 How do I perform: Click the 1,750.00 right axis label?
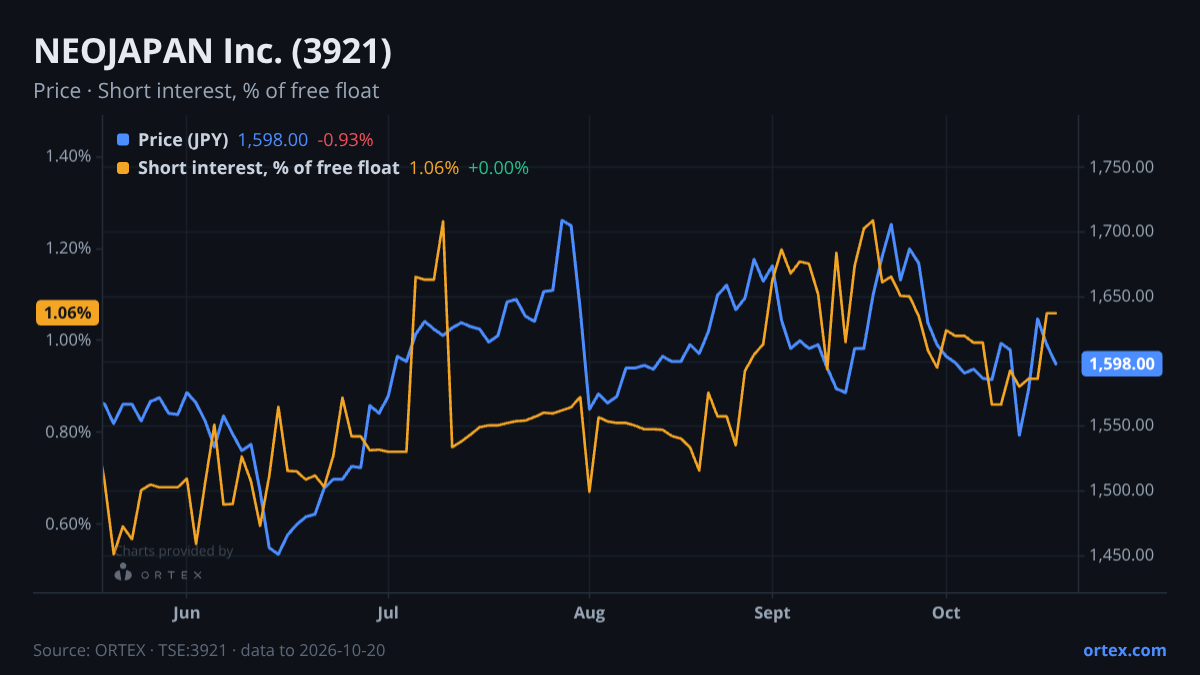(1121, 167)
